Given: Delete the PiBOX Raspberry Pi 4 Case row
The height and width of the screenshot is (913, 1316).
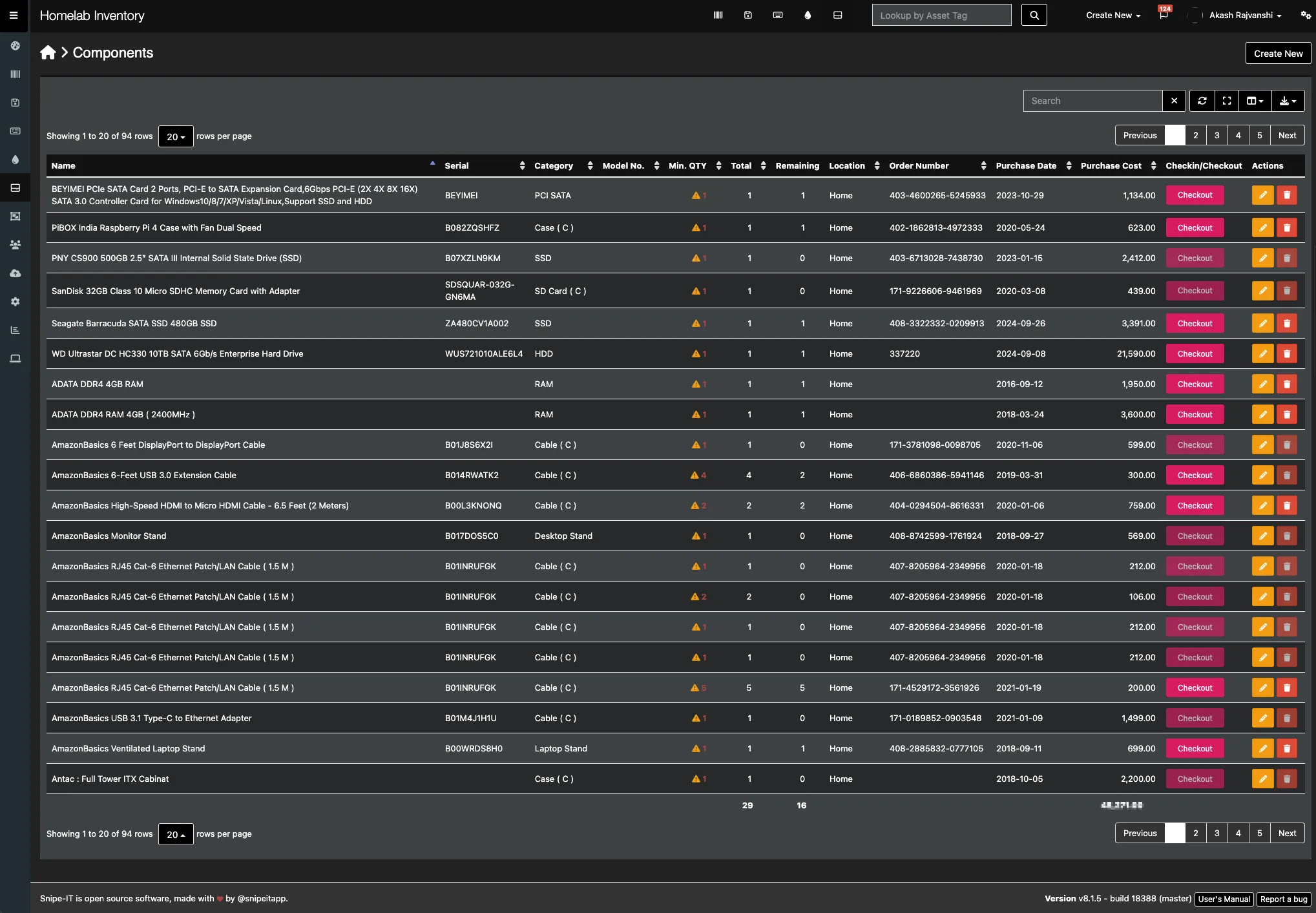Looking at the screenshot, I should 1287,228.
